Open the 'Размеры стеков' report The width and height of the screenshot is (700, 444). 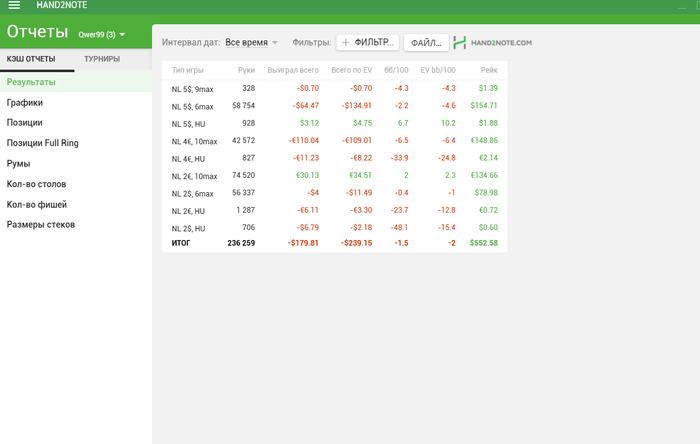(x=41, y=224)
